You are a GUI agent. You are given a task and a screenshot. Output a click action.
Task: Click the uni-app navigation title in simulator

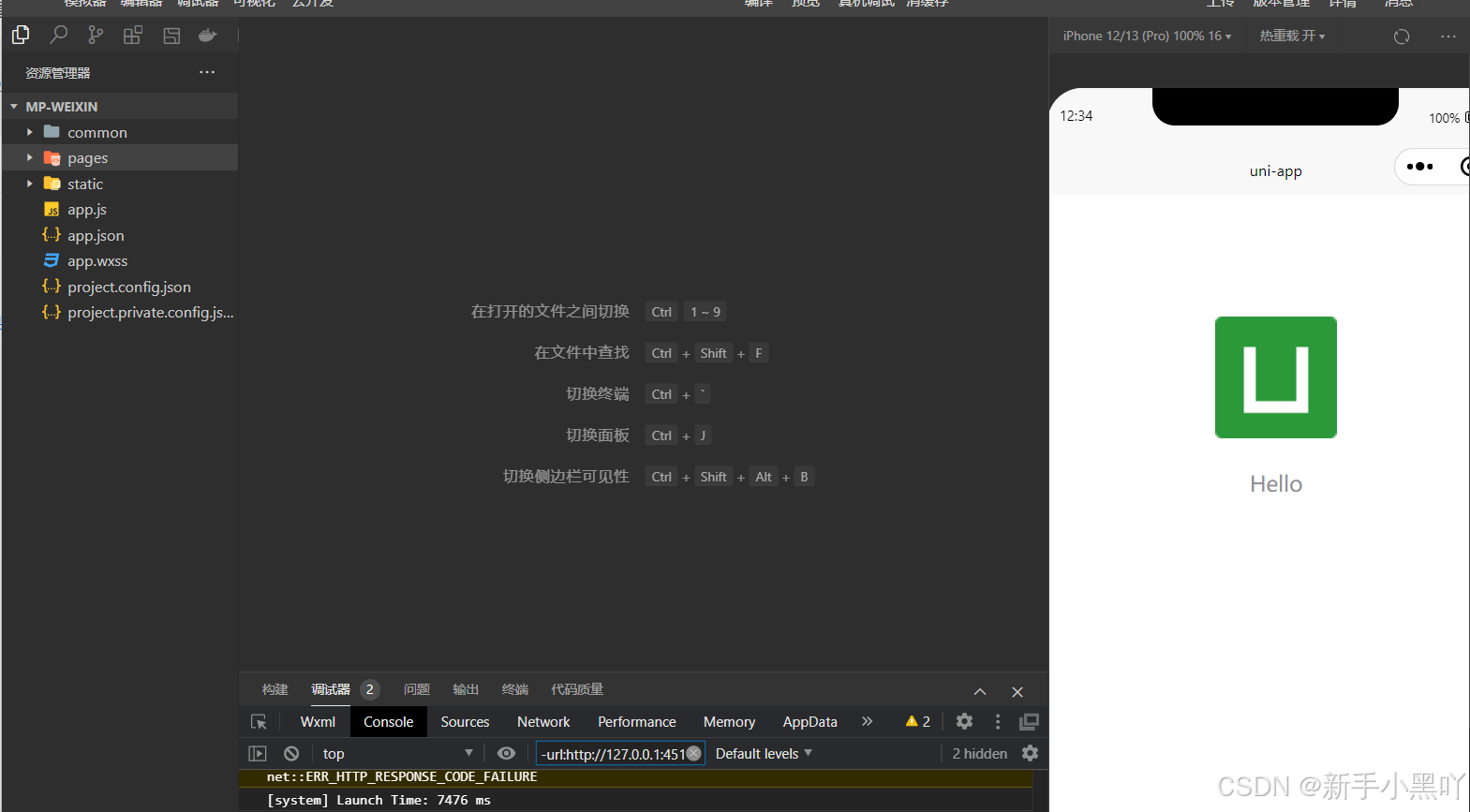click(x=1275, y=170)
